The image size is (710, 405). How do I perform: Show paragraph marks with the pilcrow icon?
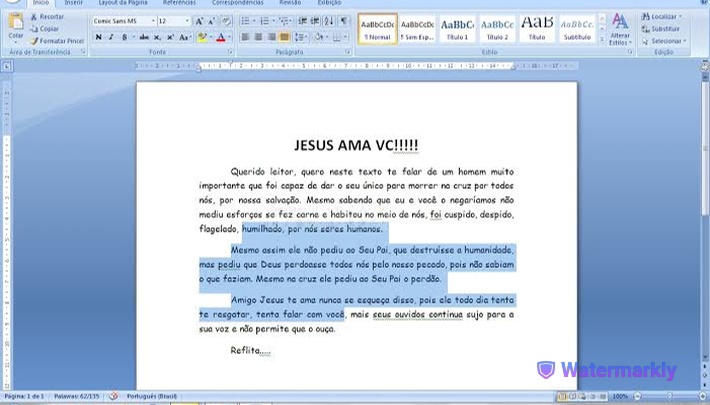coord(344,21)
